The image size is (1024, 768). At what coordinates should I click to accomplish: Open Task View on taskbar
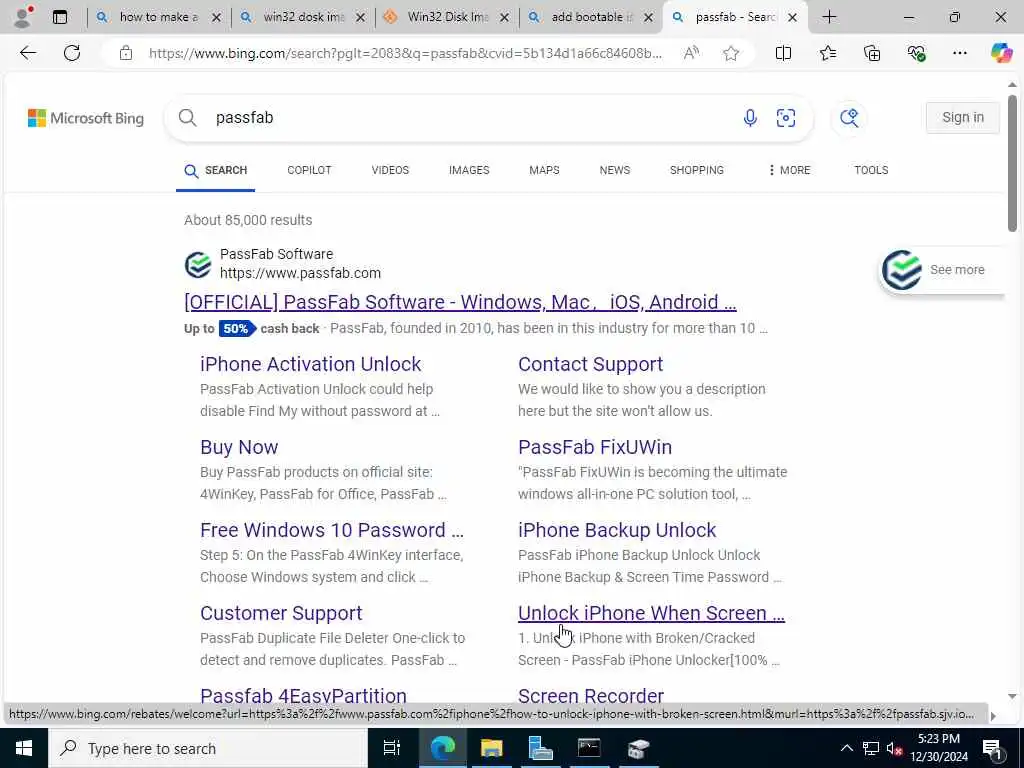tap(392, 748)
